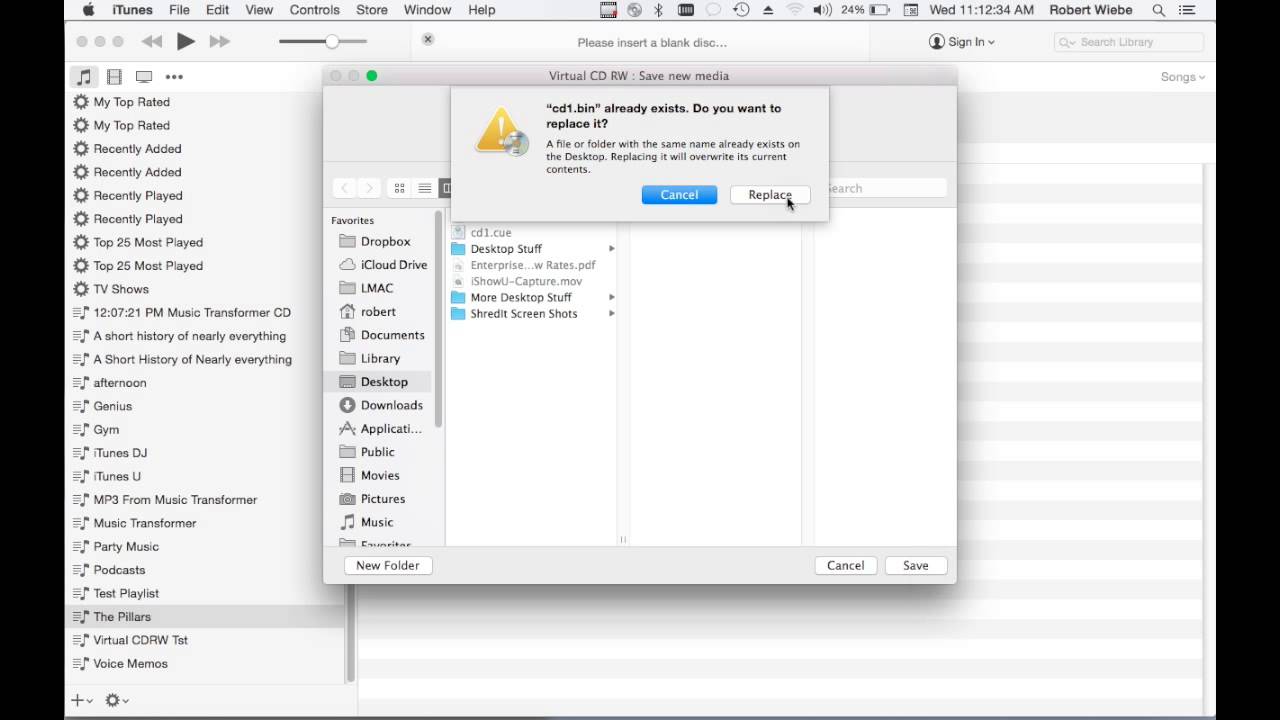Click the New Folder button
Viewport: 1280px width, 720px height.
point(388,565)
